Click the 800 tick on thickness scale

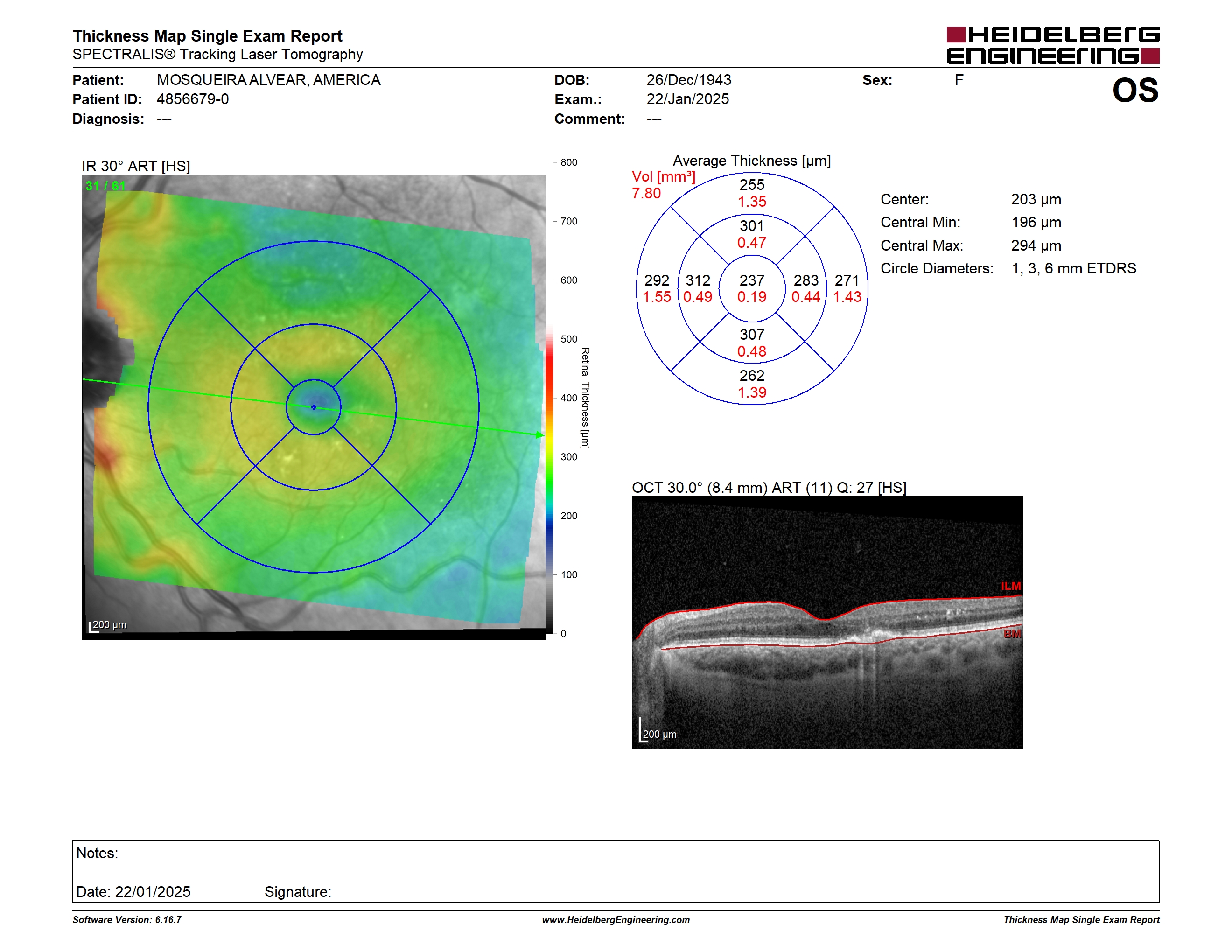[568, 162]
